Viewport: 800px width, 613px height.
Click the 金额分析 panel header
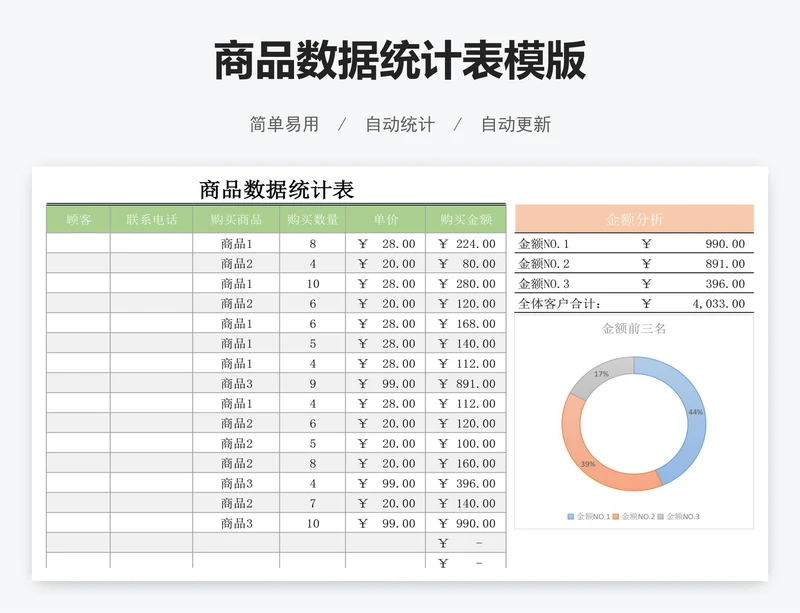634,219
